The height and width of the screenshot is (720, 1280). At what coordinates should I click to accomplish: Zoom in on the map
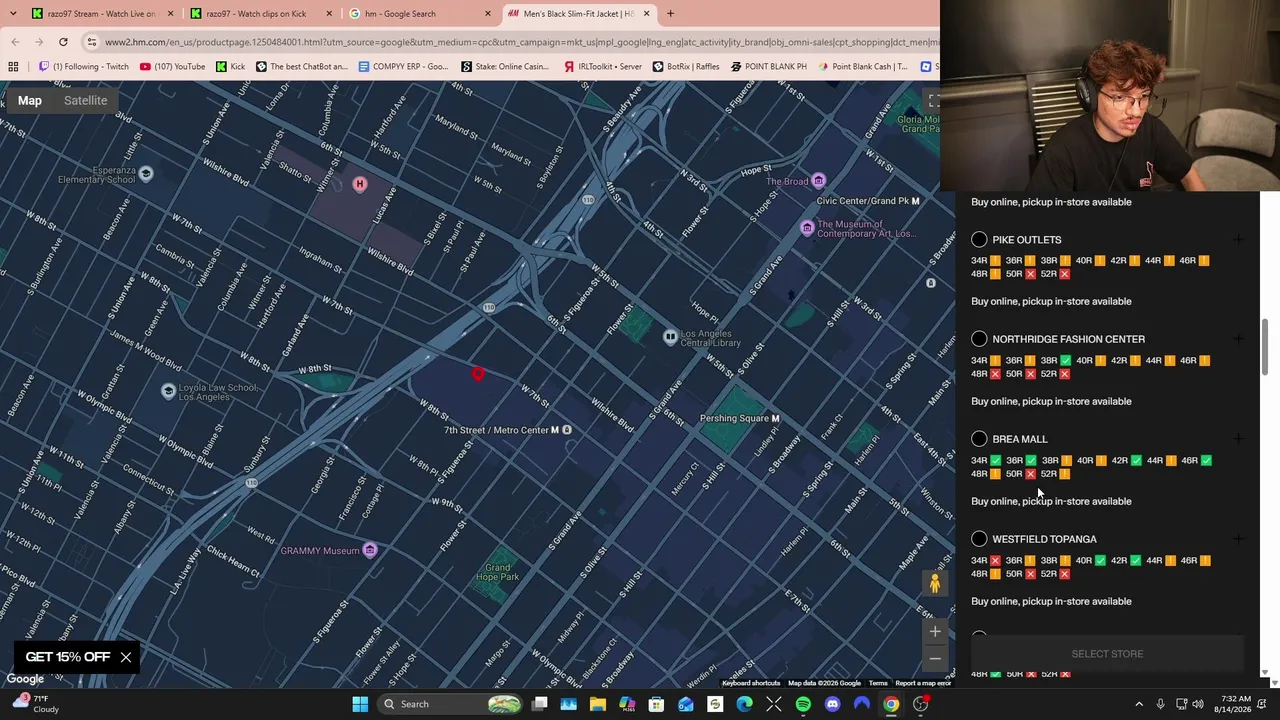pos(935,631)
